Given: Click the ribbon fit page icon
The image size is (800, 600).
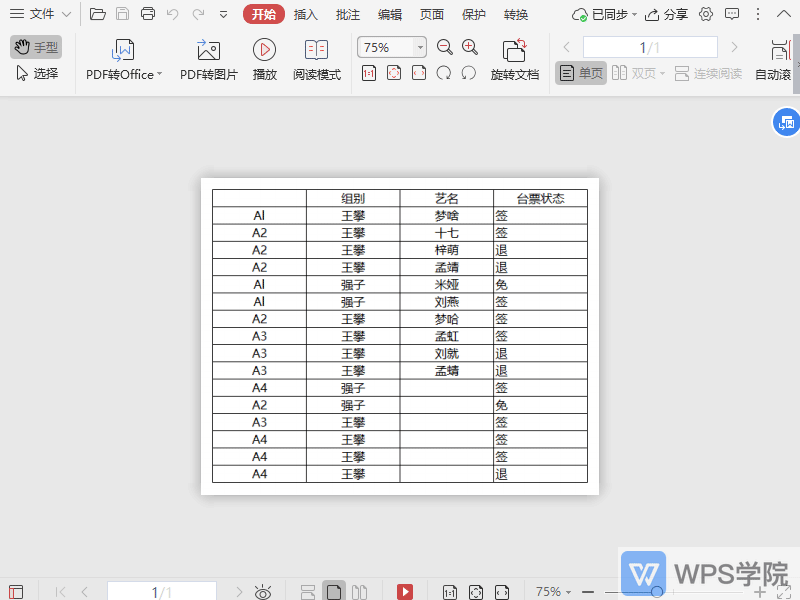Looking at the screenshot, I should (x=394, y=73).
